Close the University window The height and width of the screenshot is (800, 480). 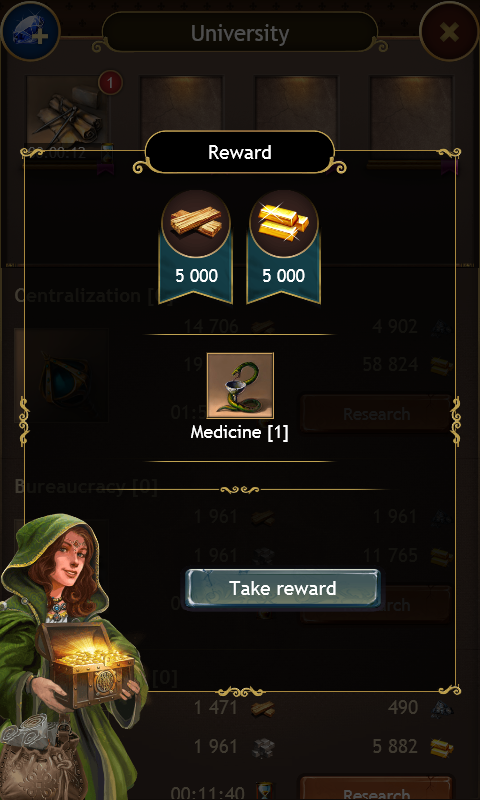pos(449,32)
